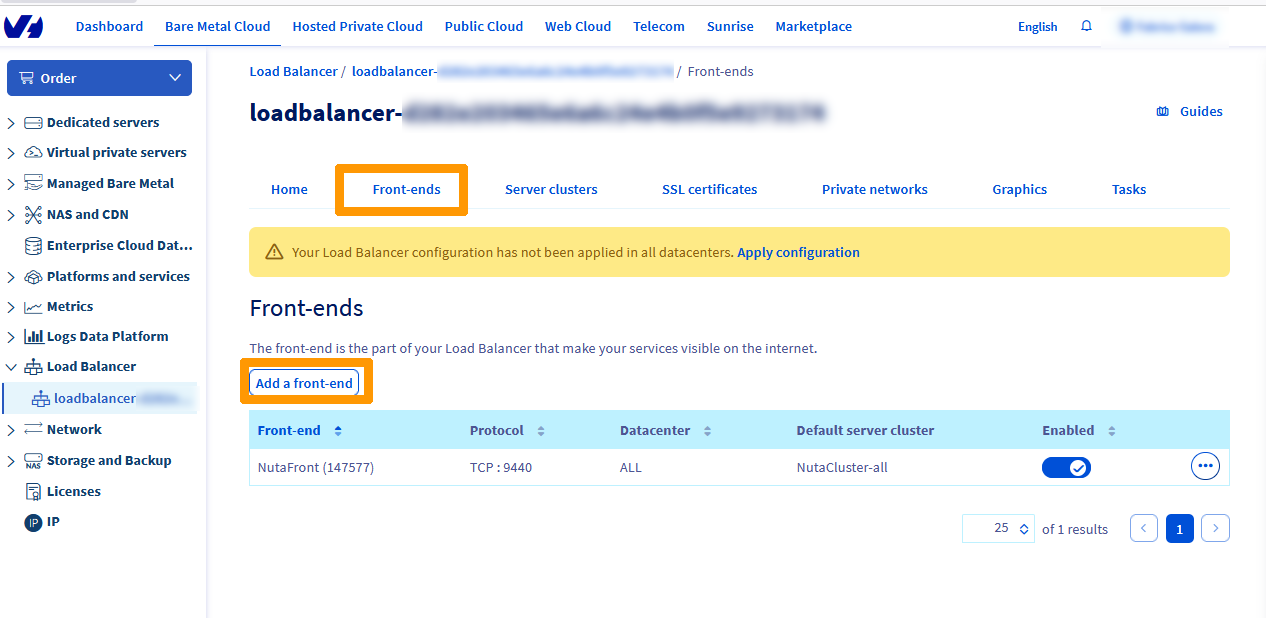Open the notifications bell
1266x618 pixels.
pos(1086,26)
